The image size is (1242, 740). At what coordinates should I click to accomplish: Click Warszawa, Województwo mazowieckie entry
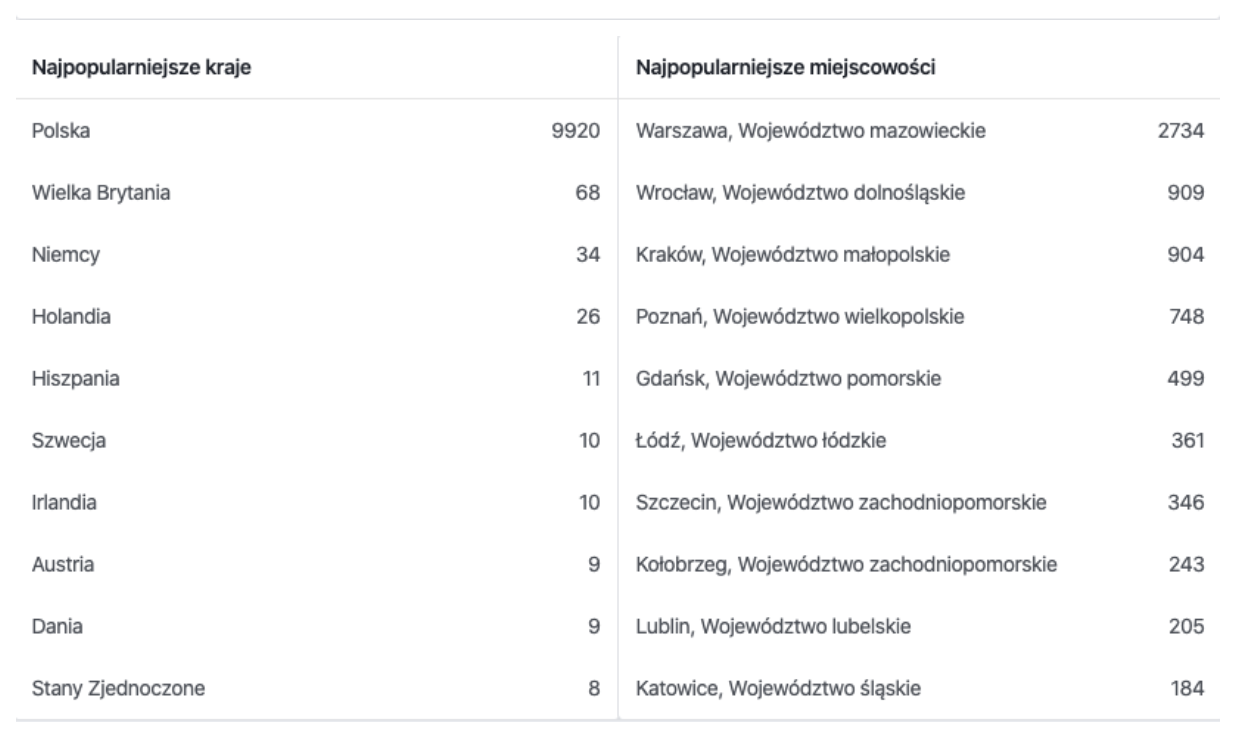[919, 130]
